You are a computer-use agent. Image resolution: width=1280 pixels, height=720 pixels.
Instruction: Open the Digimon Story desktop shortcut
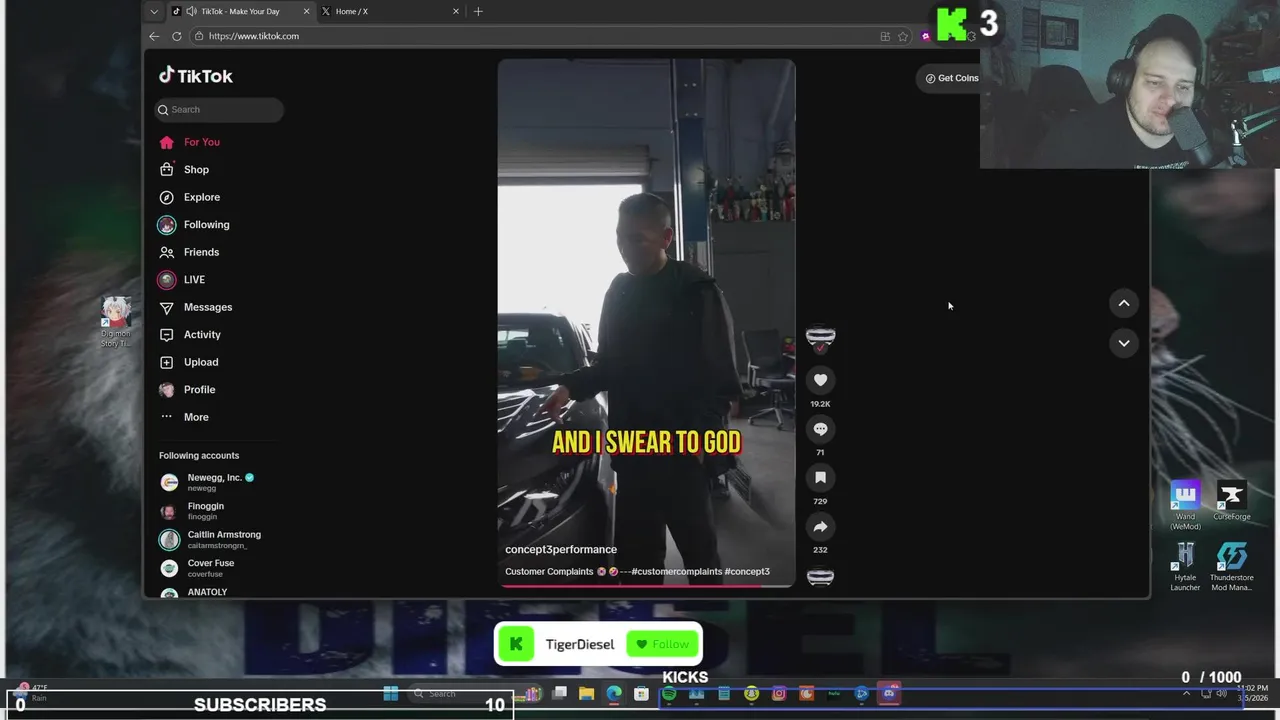(116, 322)
